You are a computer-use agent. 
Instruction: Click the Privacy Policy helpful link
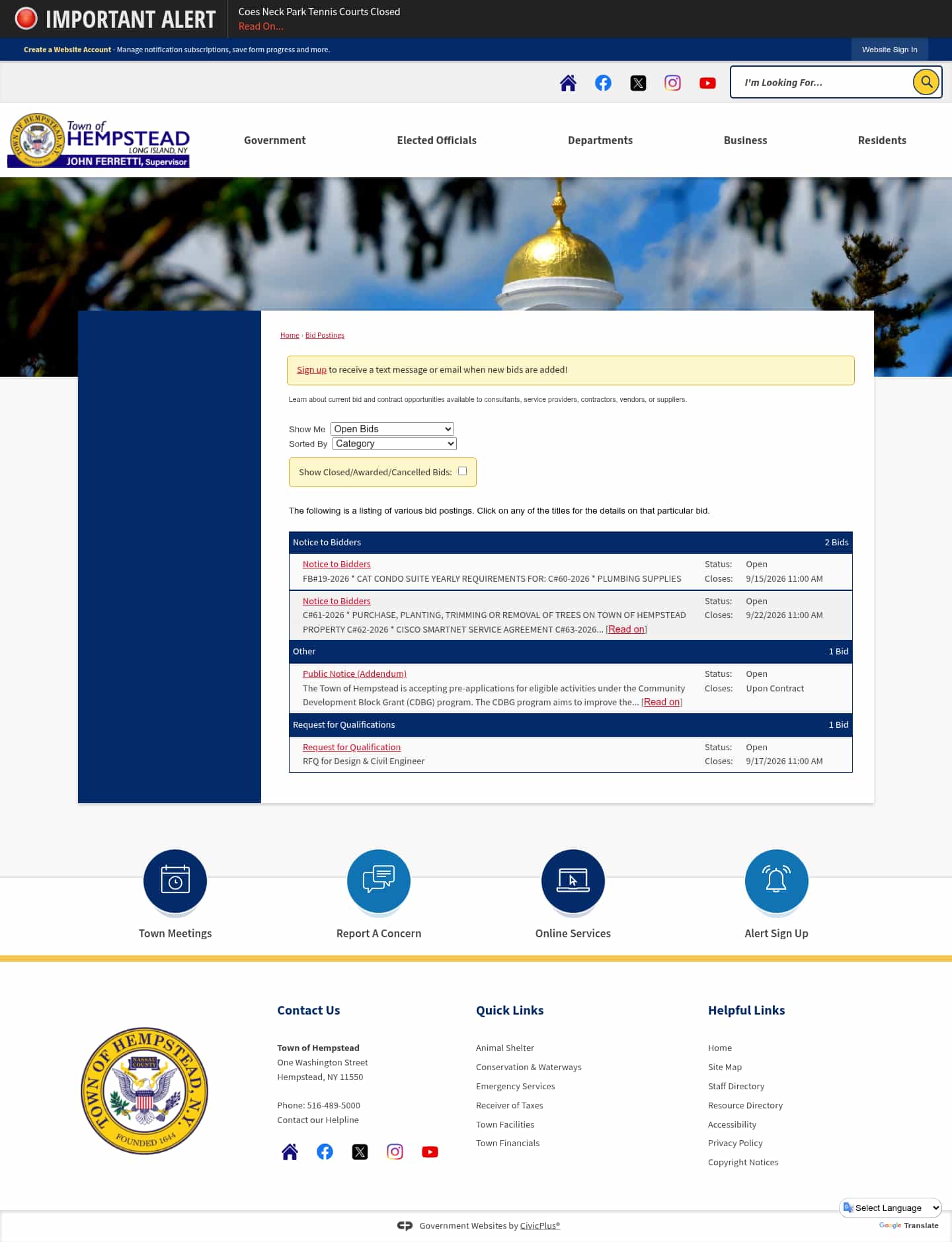[735, 1143]
